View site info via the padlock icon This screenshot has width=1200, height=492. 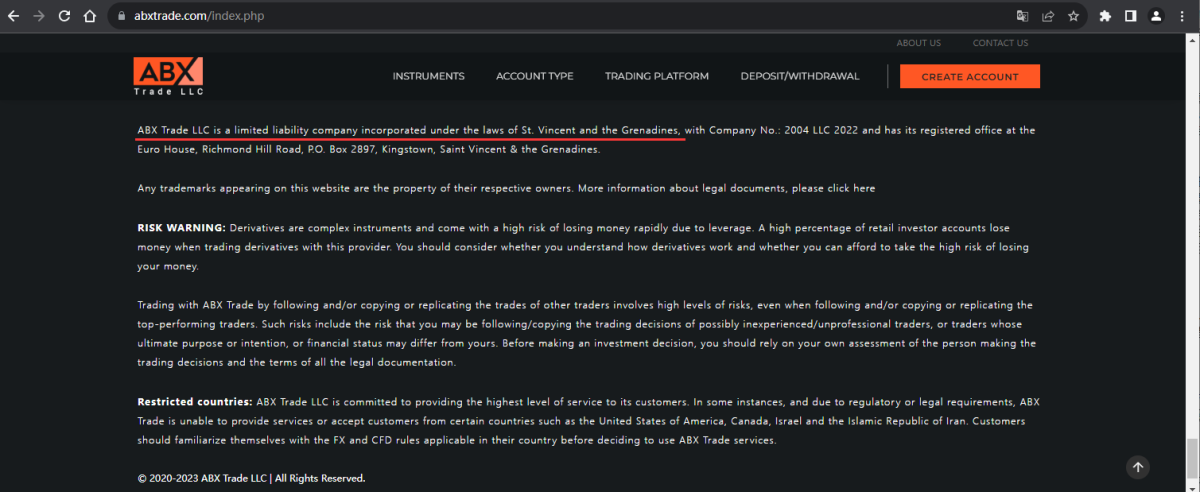pyautogui.click(x=121, y=16)
